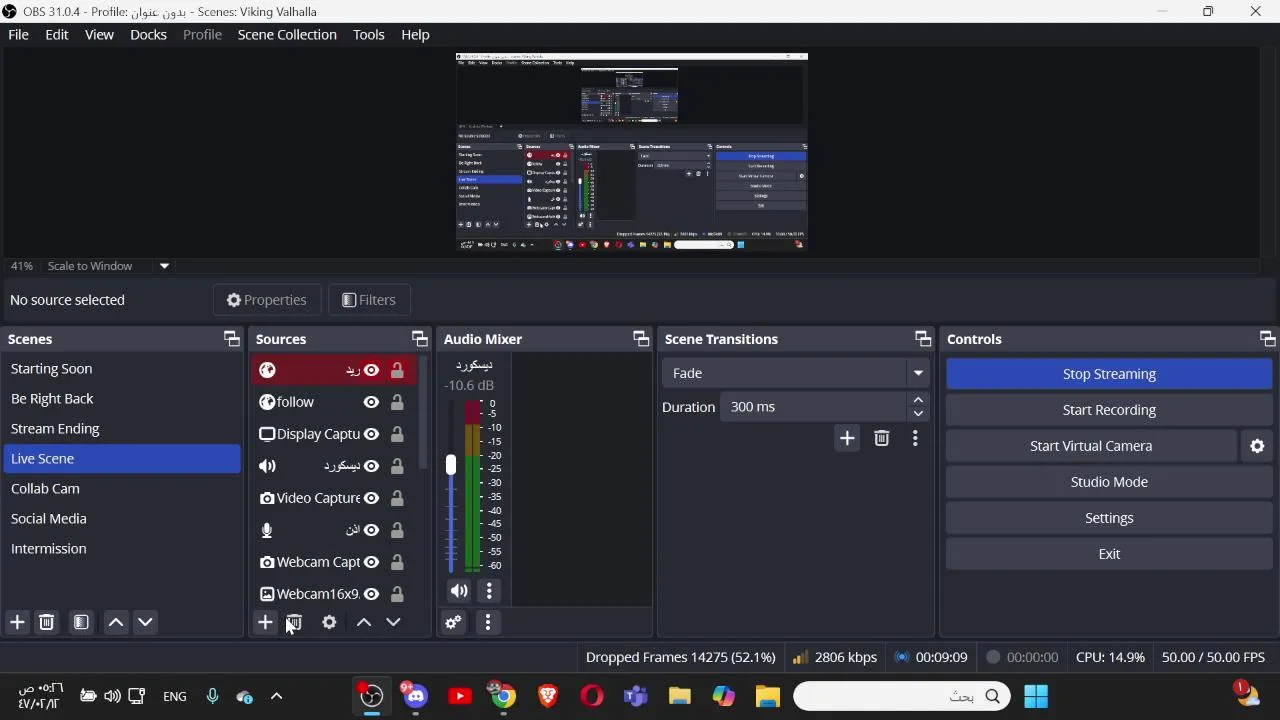This screenshot has width=1280, height=720.
Task: Undock the Scenes panel
Action: click(x=231, y=339)
